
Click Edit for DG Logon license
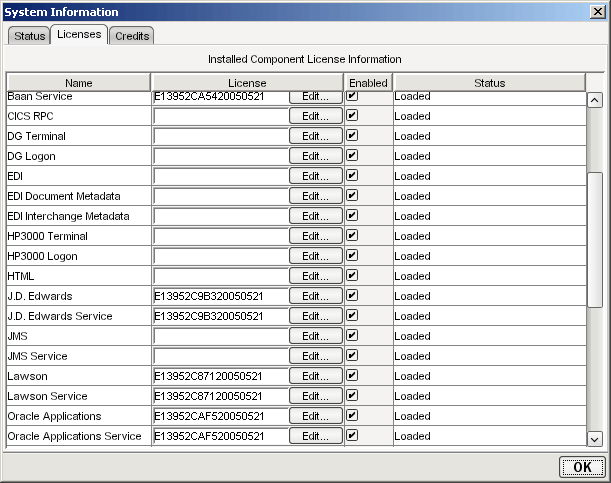click(316, 156)
